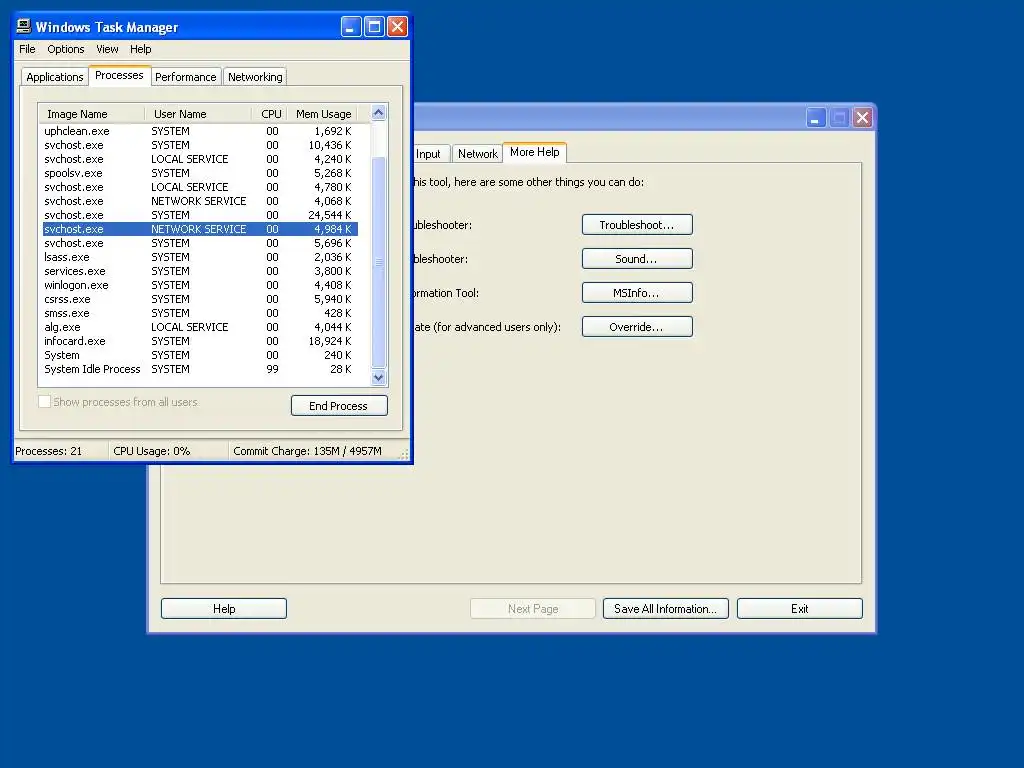The height and width of the screenshot is (768, 1024).
Task: Select svchost.exe using 4,240 K memory
Action: click(x=200, y=159)
